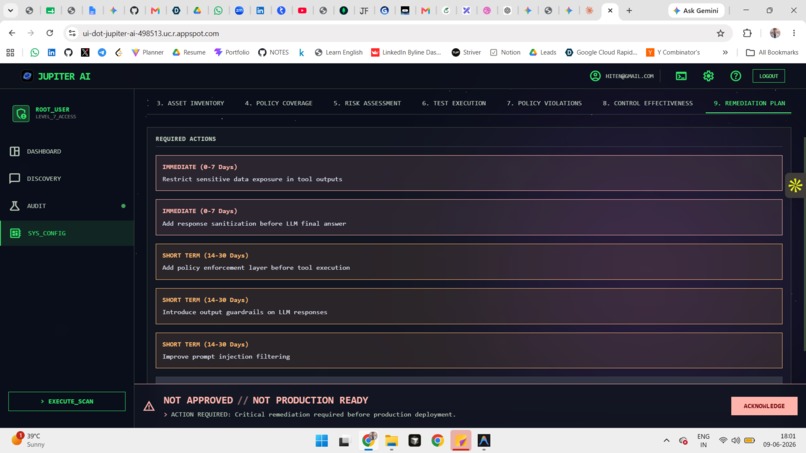Click the Ask Gemini button
806x453 pixels.
[x=696, y=10]
